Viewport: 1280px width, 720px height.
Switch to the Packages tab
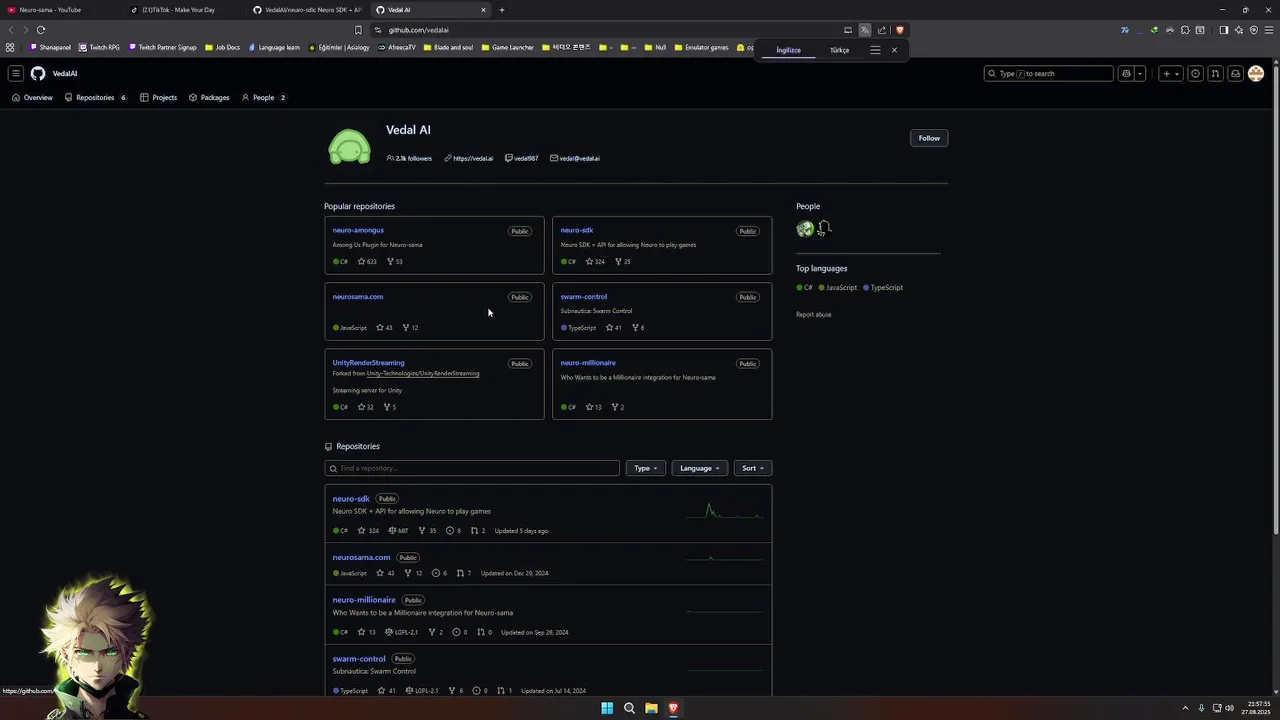click(209, 97)
